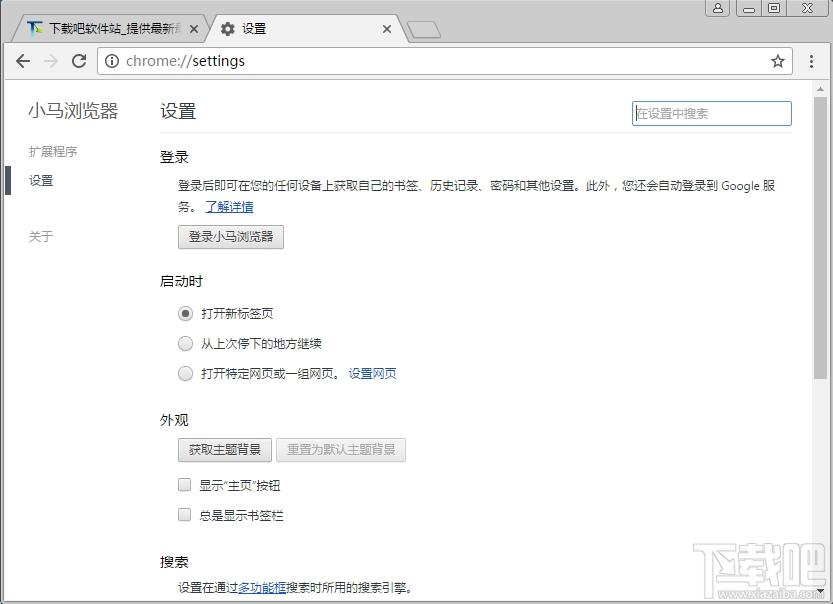
Task: Focus the 在设置中搜索 search field
Action: [711, 113]
